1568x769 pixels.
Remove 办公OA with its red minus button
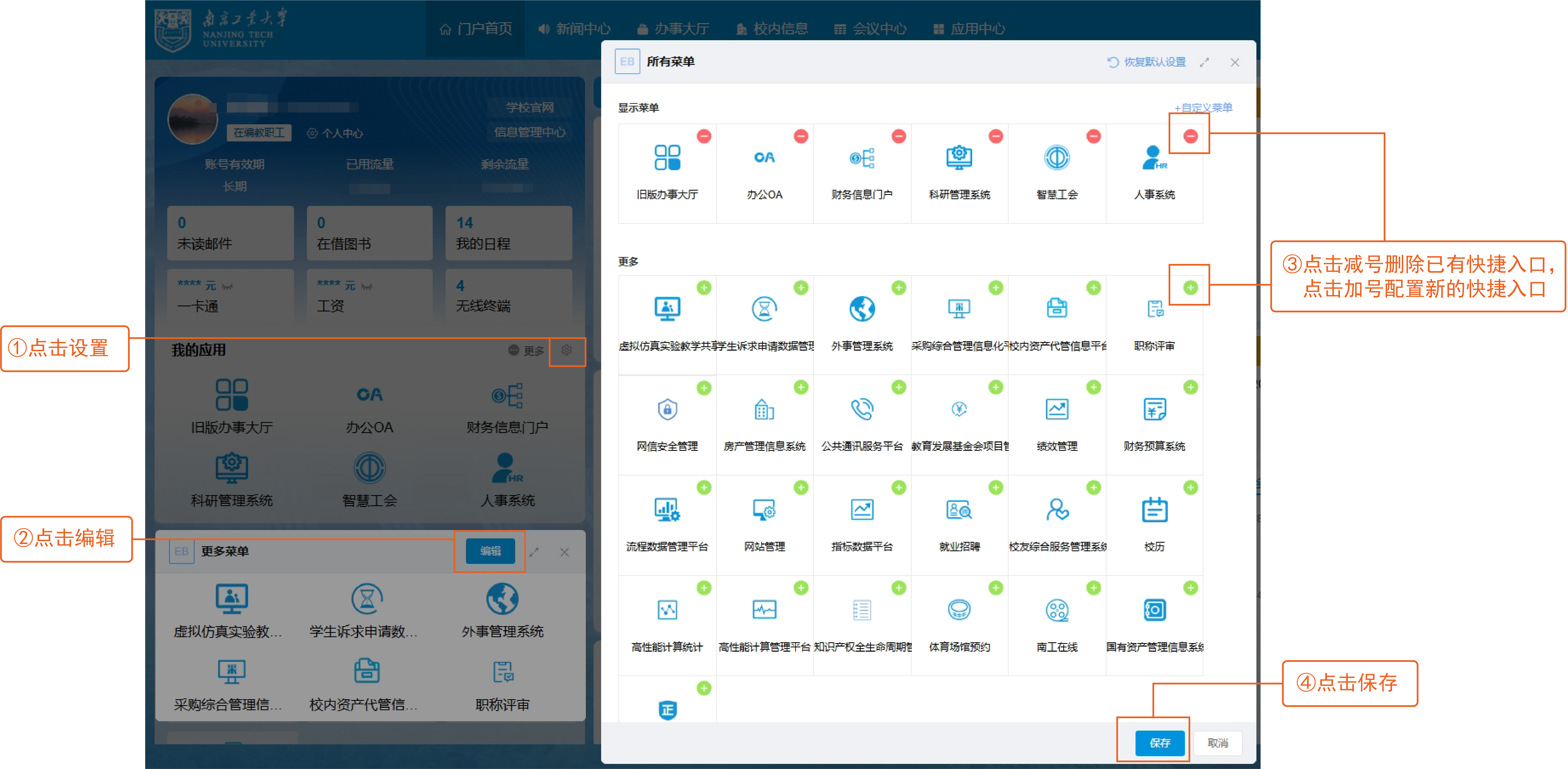pos(801,136)
